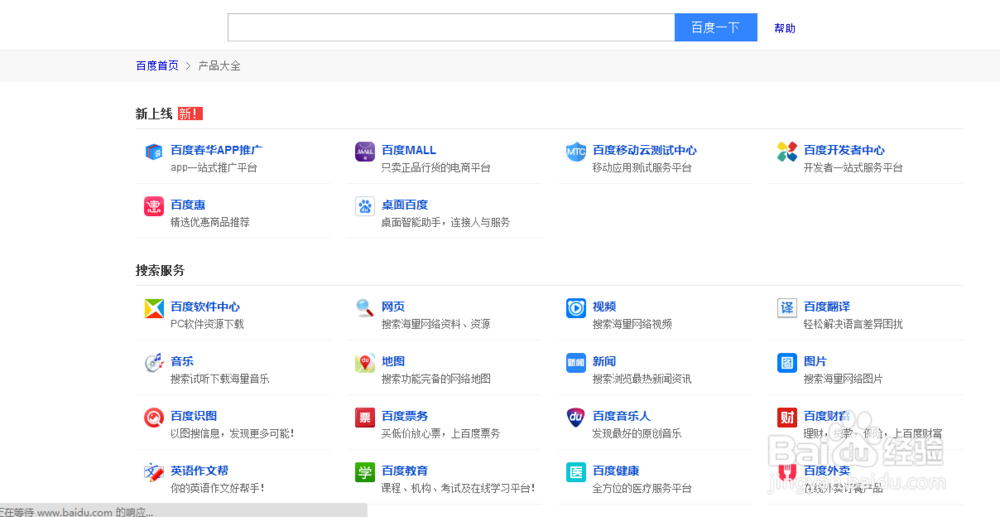
Task: Click the 视频 play icon
Action: click(x=576, y=308)
